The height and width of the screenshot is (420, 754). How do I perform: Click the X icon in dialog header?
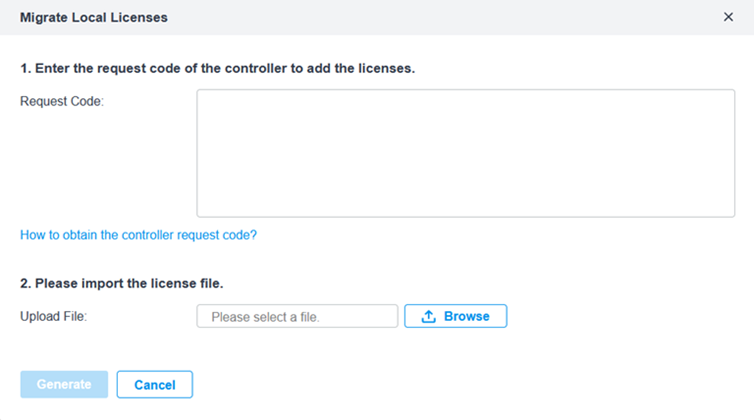(728, 17)
